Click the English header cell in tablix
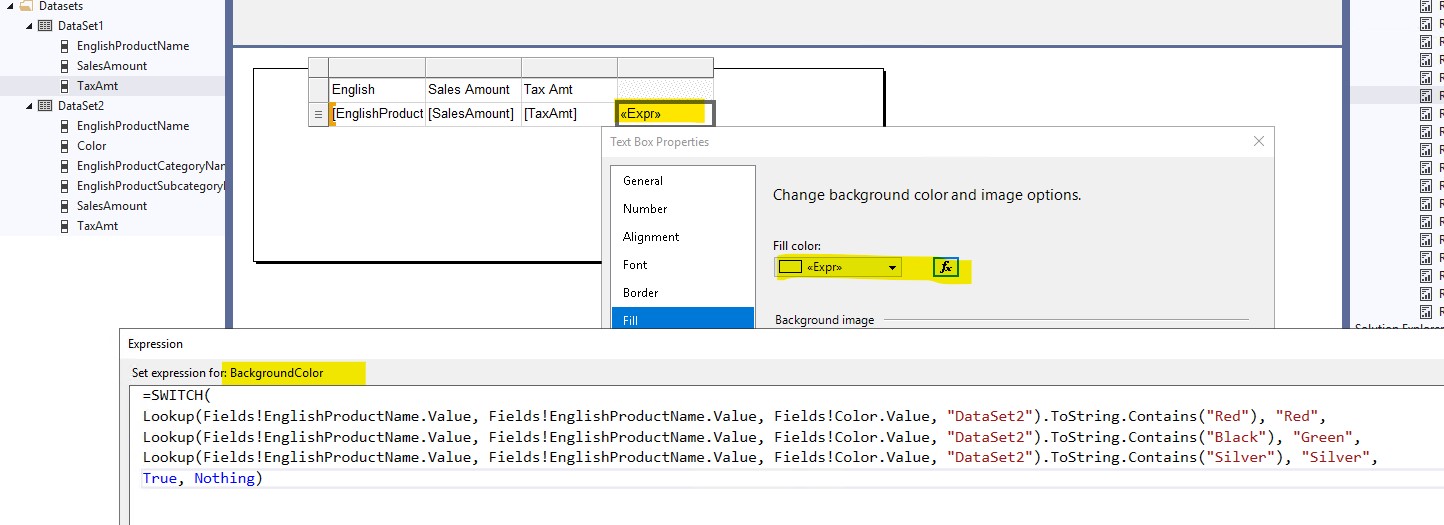 (377, 90)
